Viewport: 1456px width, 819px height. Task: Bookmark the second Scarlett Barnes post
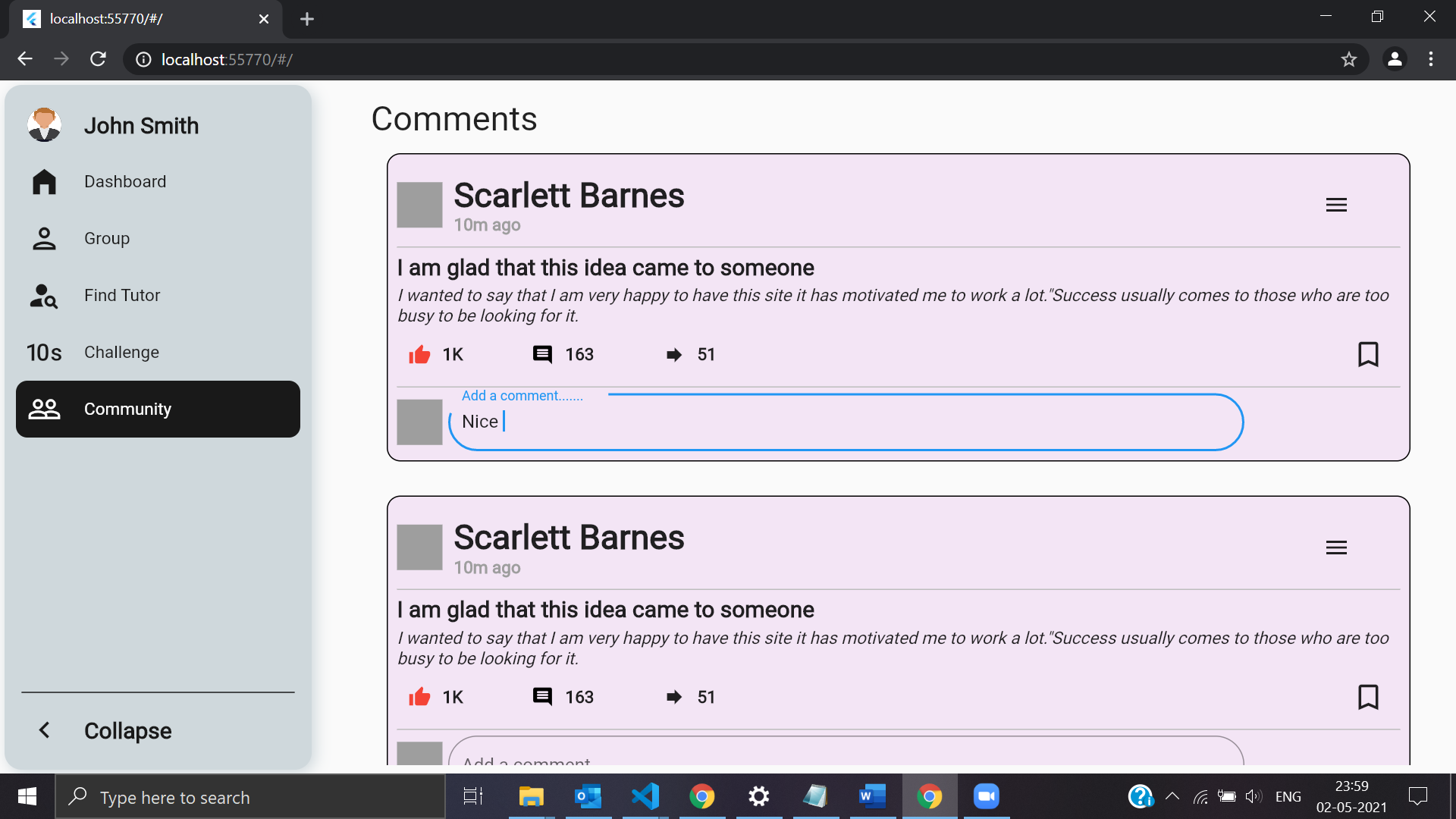pyautogui.click(x=1368, y=697)
